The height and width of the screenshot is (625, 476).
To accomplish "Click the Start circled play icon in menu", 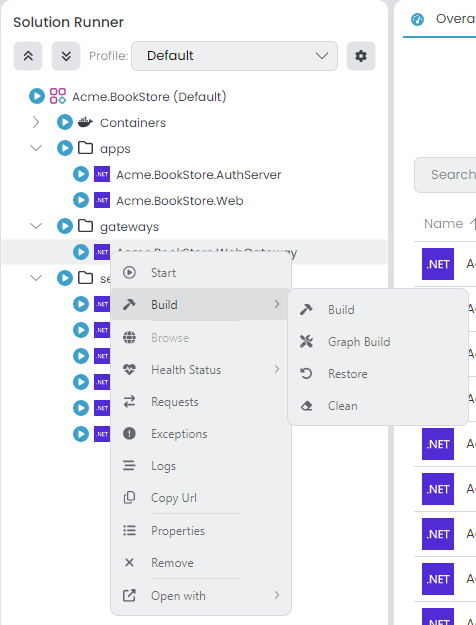I will pos(129,273).
